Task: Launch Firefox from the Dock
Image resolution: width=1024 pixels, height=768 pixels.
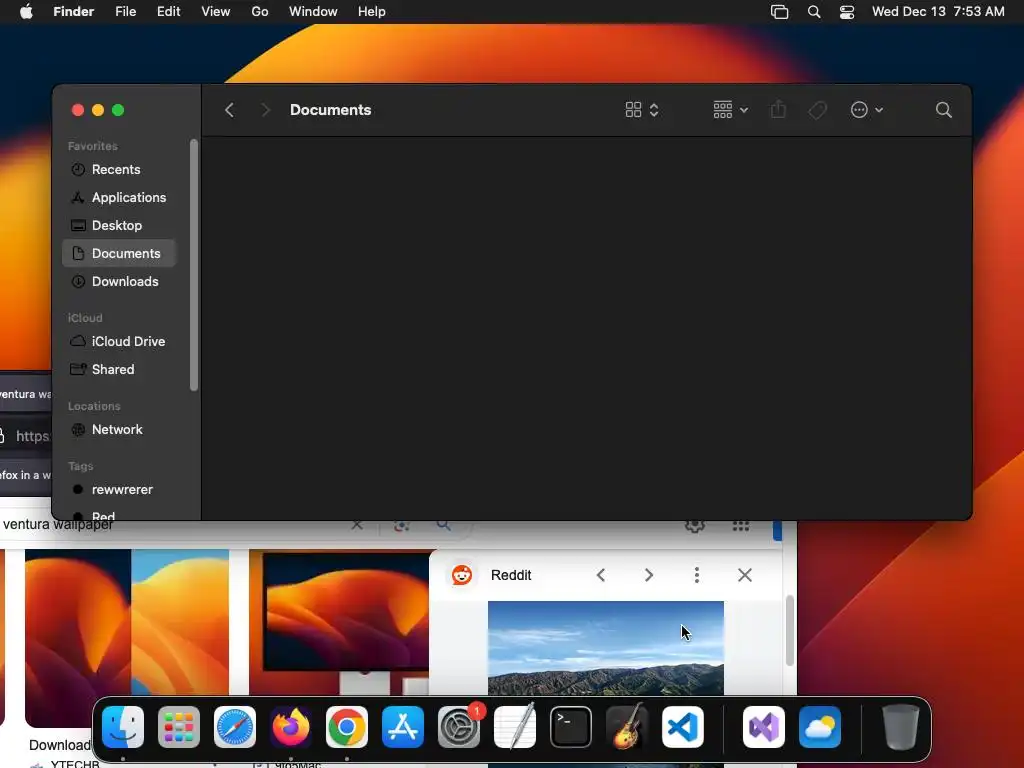Action: click(x=291, y=727)
